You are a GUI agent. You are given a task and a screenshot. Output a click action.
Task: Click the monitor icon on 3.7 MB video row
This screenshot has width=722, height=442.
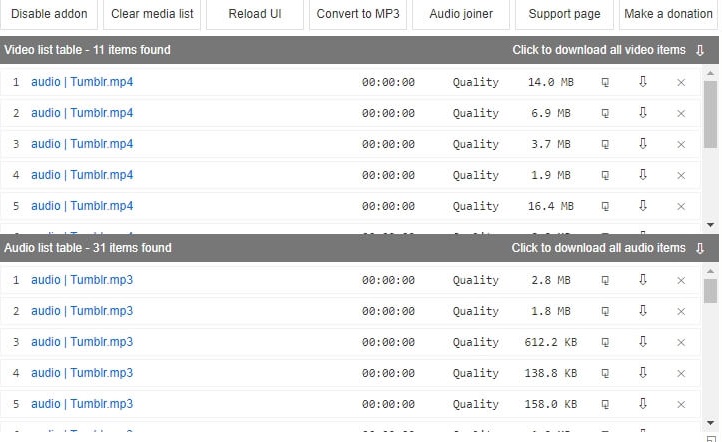[x=605, y=144]
